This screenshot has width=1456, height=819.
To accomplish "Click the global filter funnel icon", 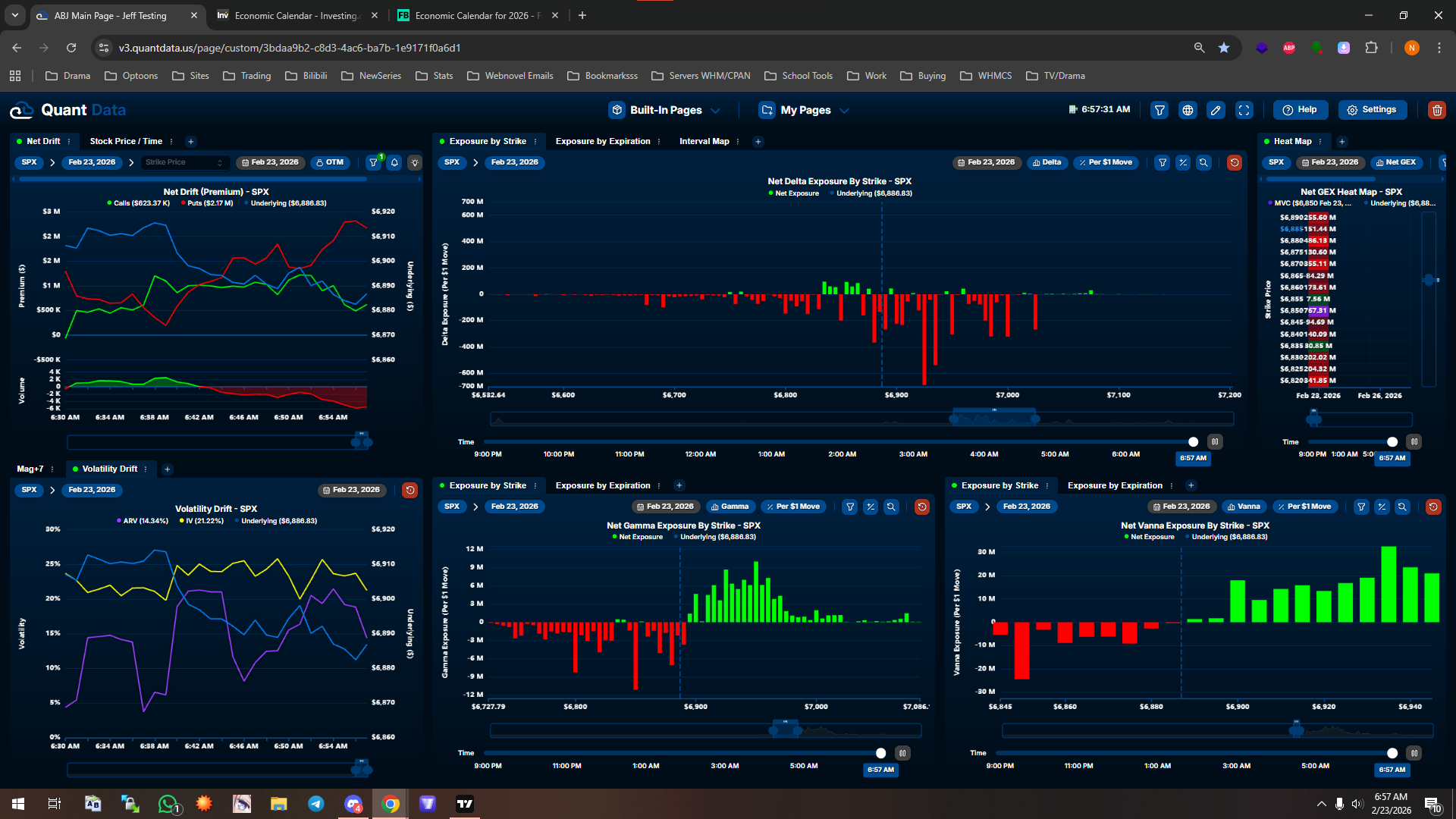I will [x=1159, y=110].
